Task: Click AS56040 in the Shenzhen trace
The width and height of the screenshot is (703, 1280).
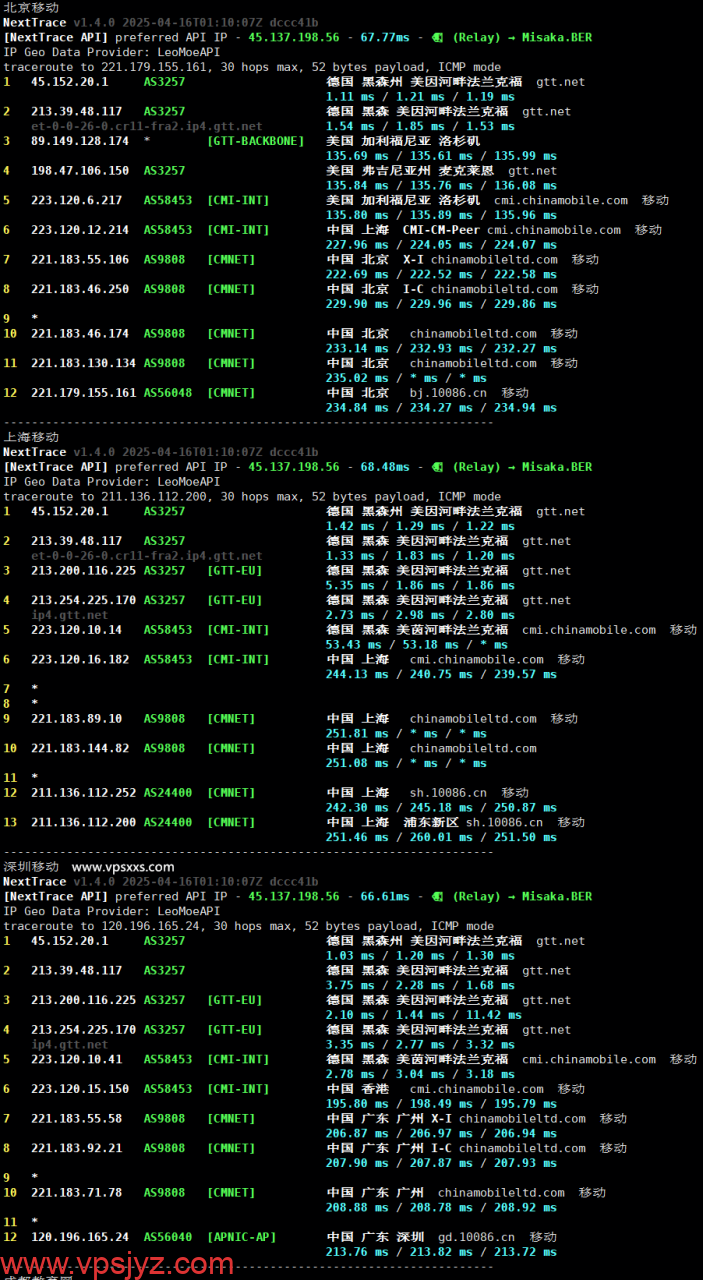Action: tap(168, 1237)
